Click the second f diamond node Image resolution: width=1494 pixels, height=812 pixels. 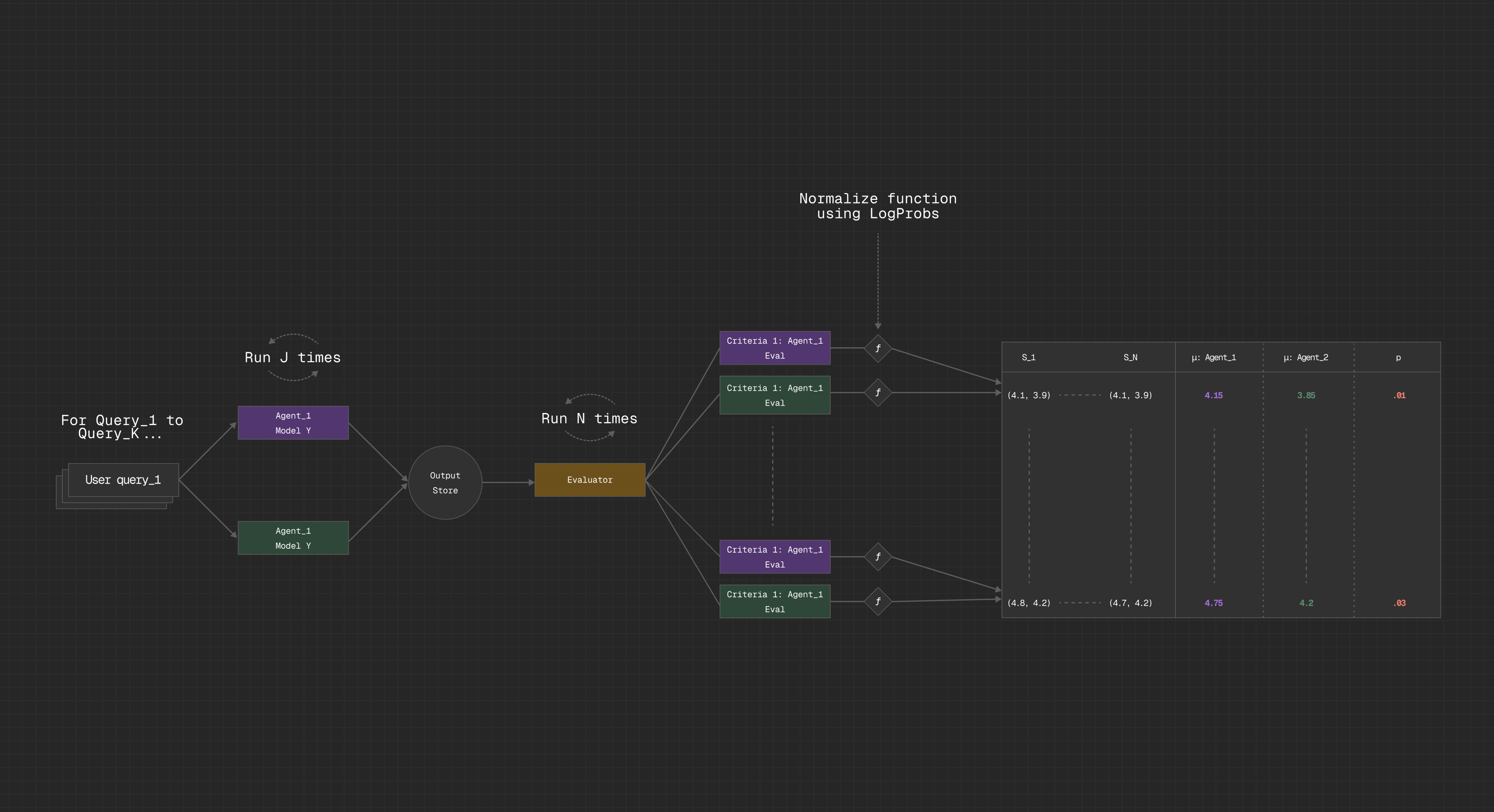coord(878,393)
